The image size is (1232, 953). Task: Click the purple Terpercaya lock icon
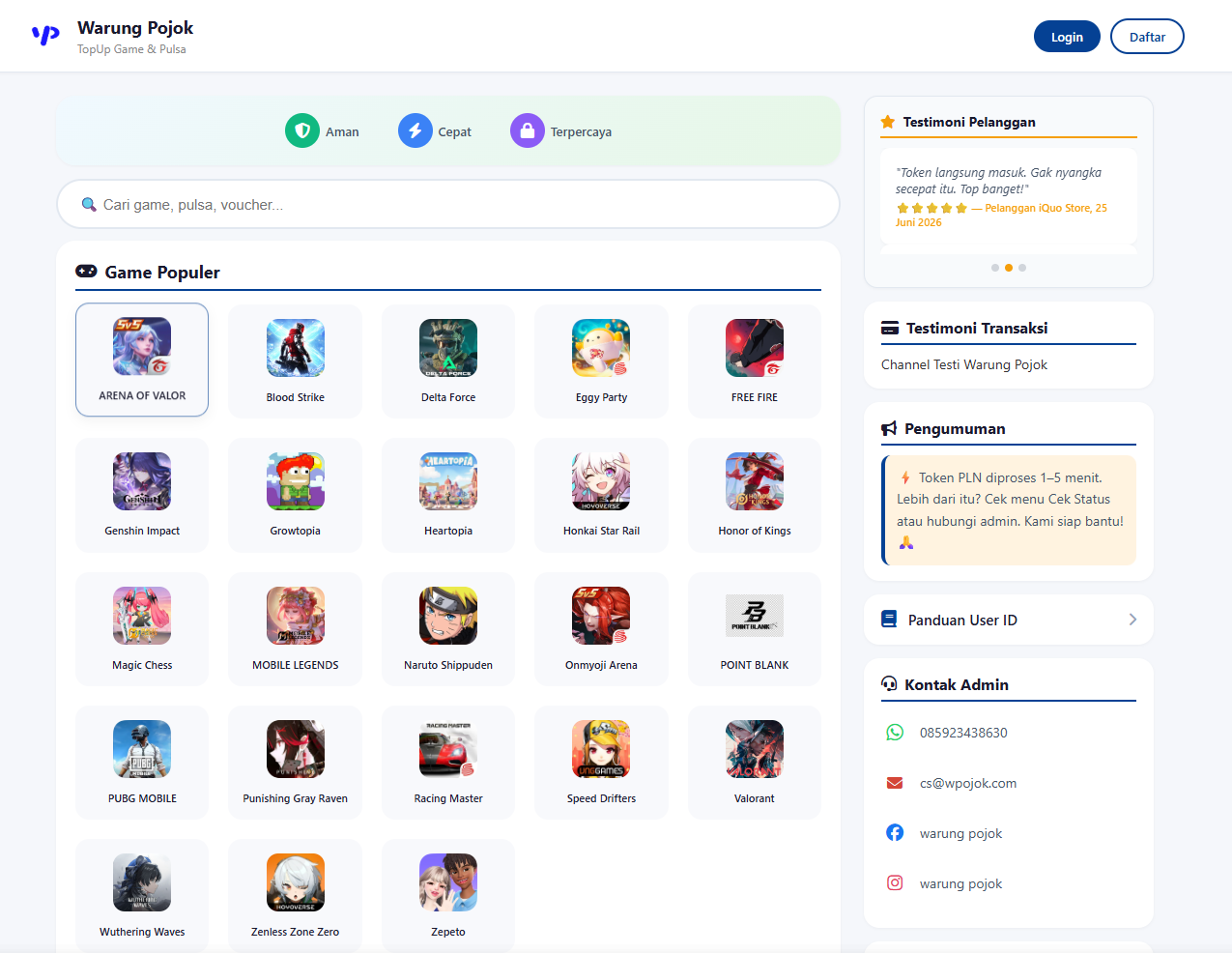pos(528,130)
